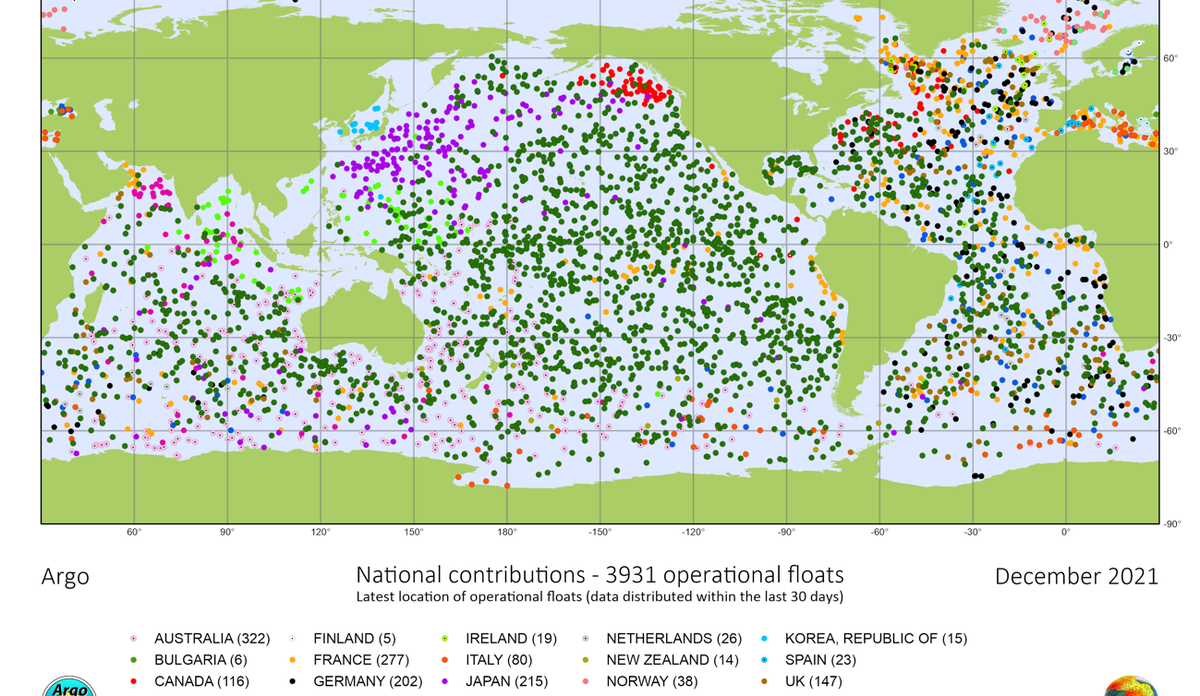Image resolution: width=1200 pixels, height=696 pixels.
Task: Select the Korea legend dot marker
Action: [x=764, y=638]
